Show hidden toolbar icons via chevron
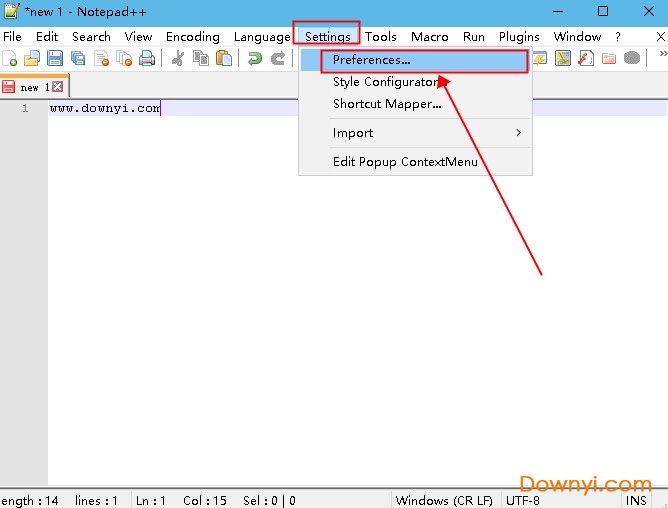 pyautogui.click(x=663, y=54)
